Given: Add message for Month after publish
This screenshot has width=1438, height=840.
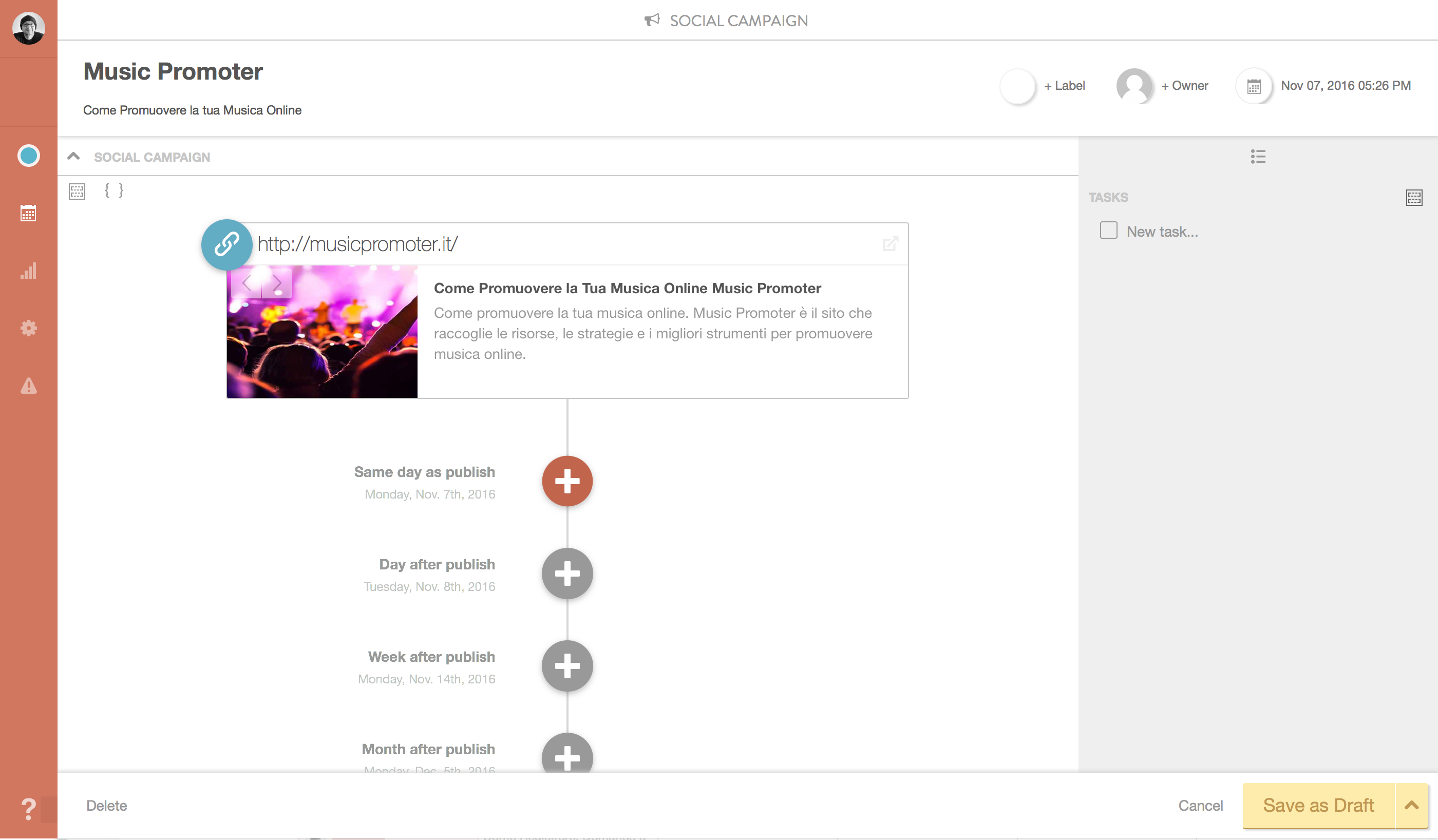Looking at the screenshot, I should click(567, 753).
